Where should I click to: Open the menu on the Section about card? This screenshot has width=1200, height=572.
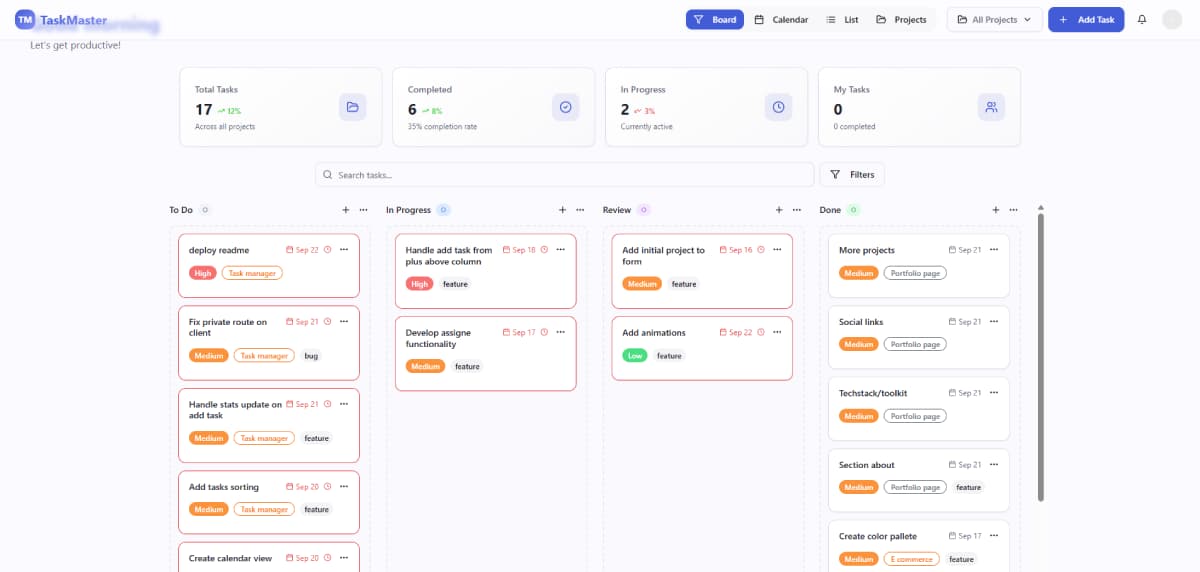pos(994,465)
